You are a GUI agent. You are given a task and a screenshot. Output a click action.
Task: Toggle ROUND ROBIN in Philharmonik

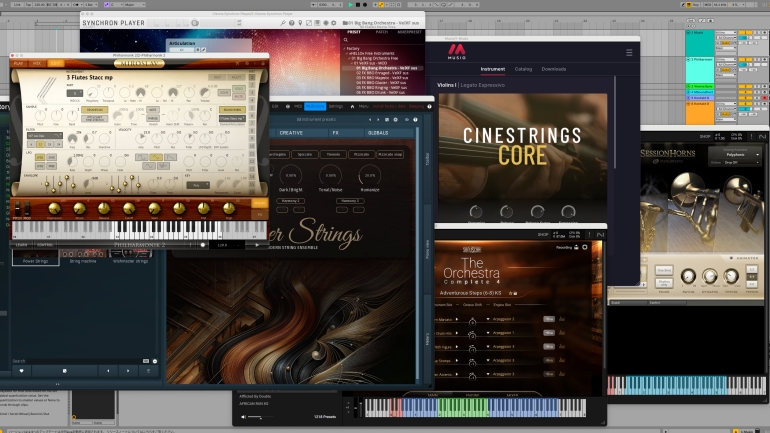232,110
